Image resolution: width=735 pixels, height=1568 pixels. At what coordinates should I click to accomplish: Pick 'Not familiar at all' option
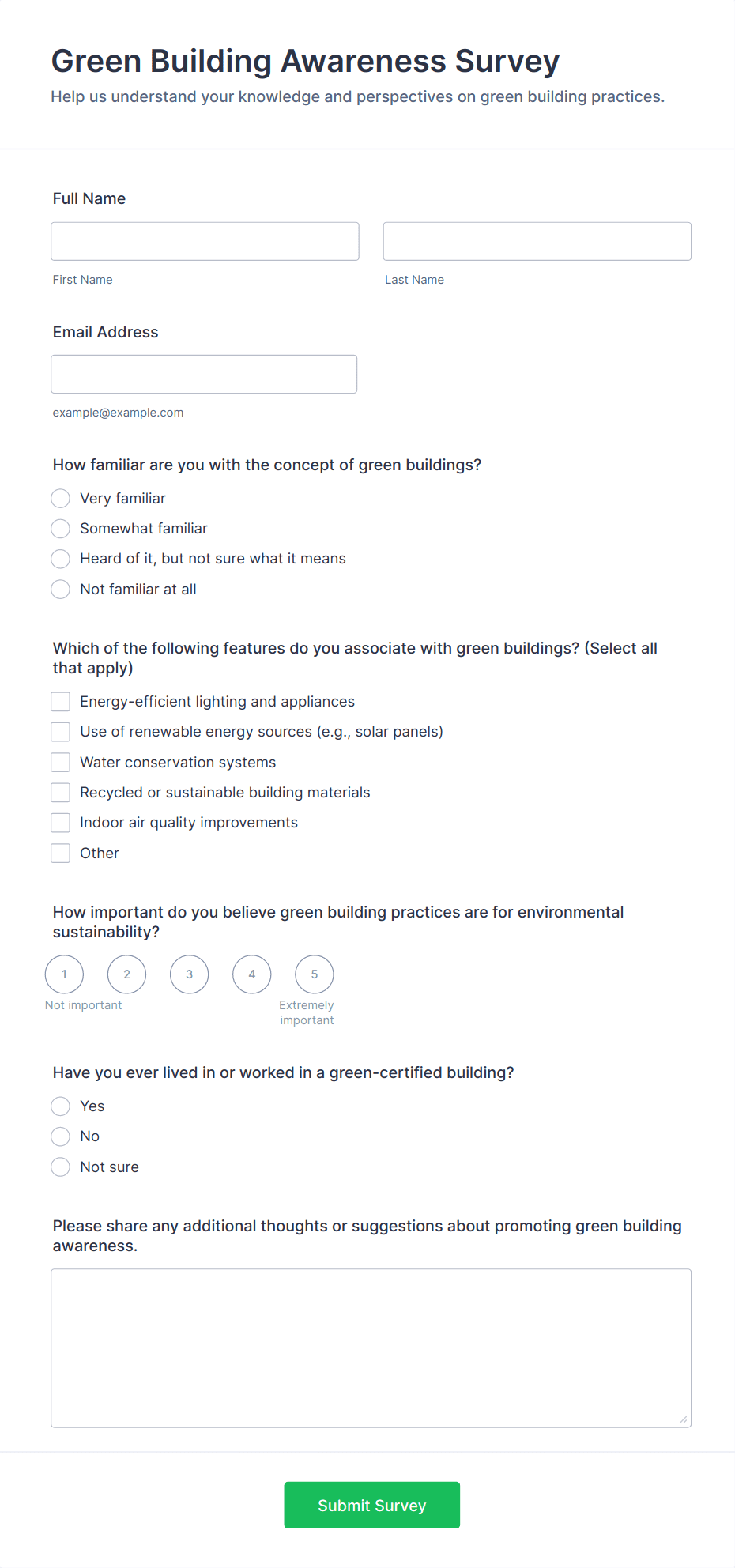60,589
